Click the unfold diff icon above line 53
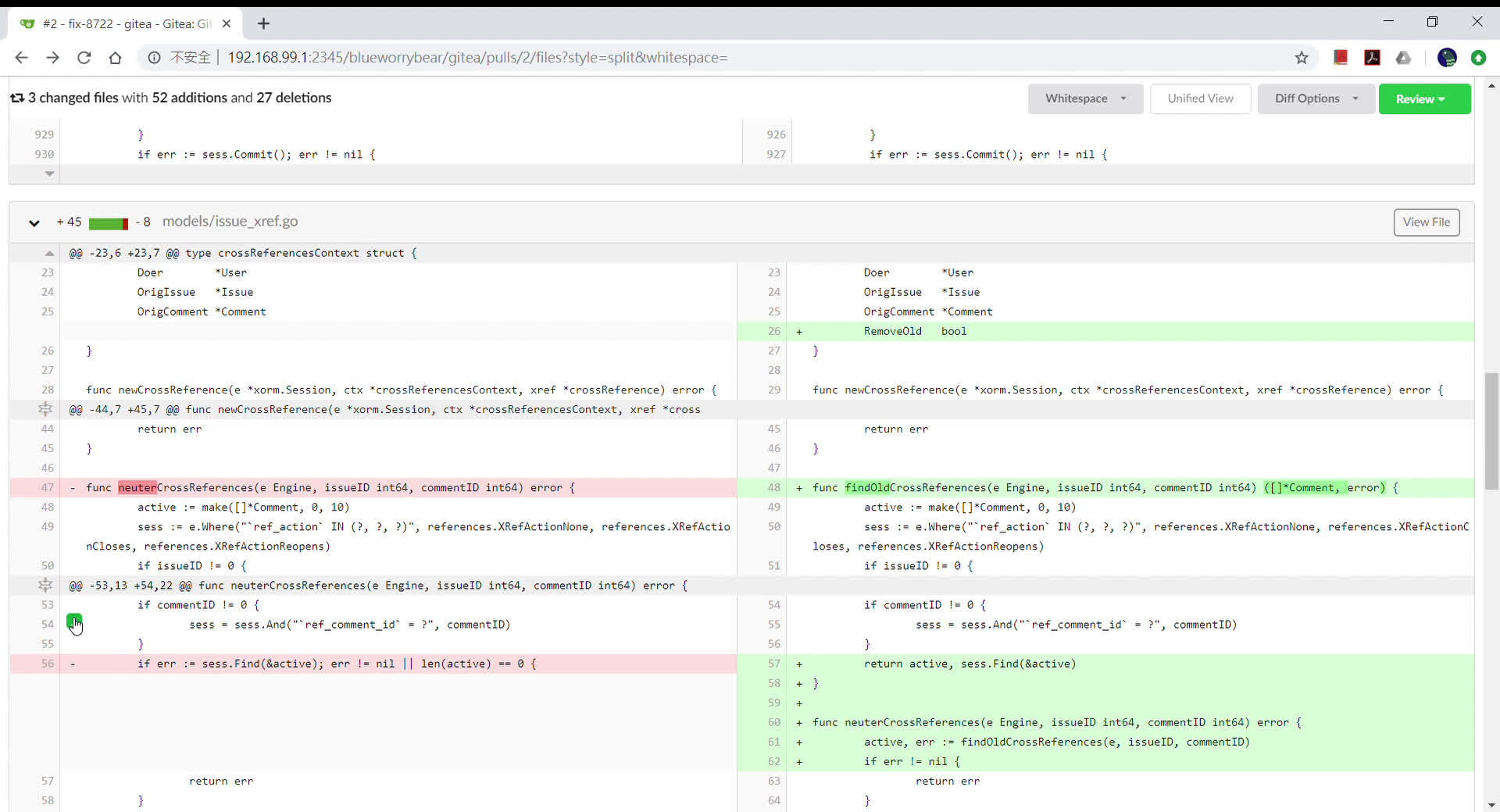 (45, 585)
